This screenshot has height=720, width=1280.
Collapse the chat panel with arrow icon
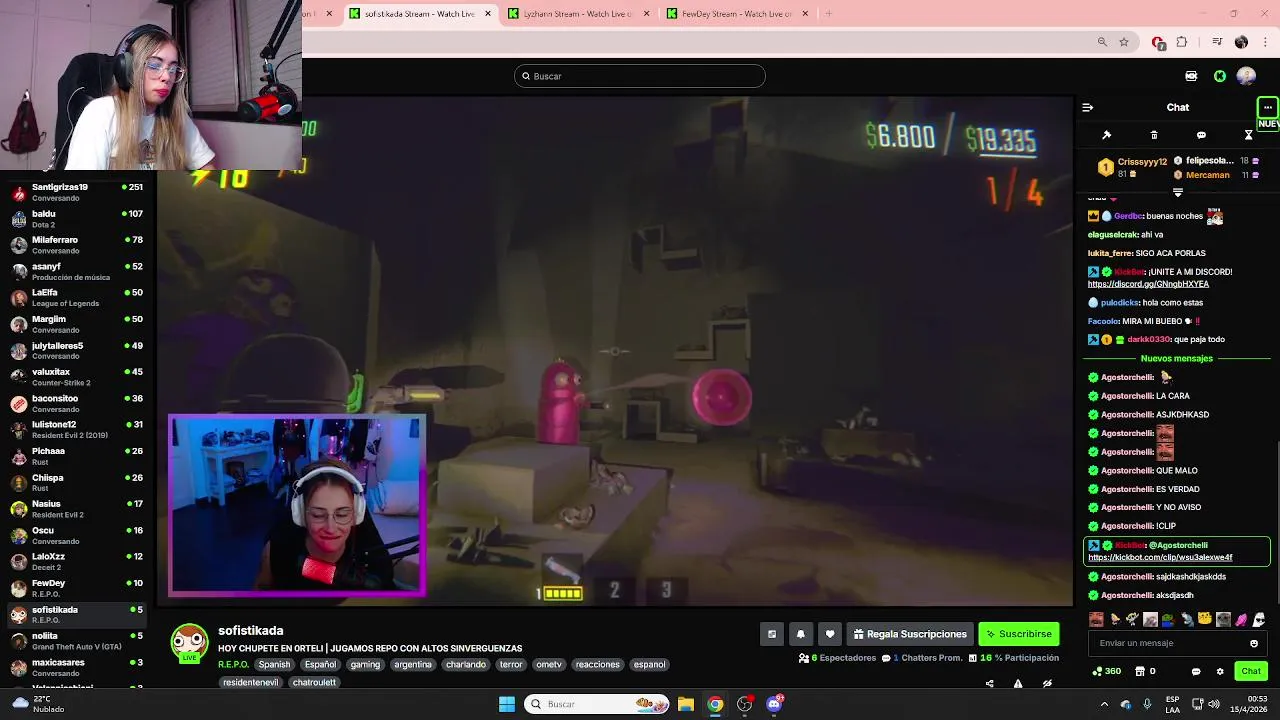(x=1088, y=107)
